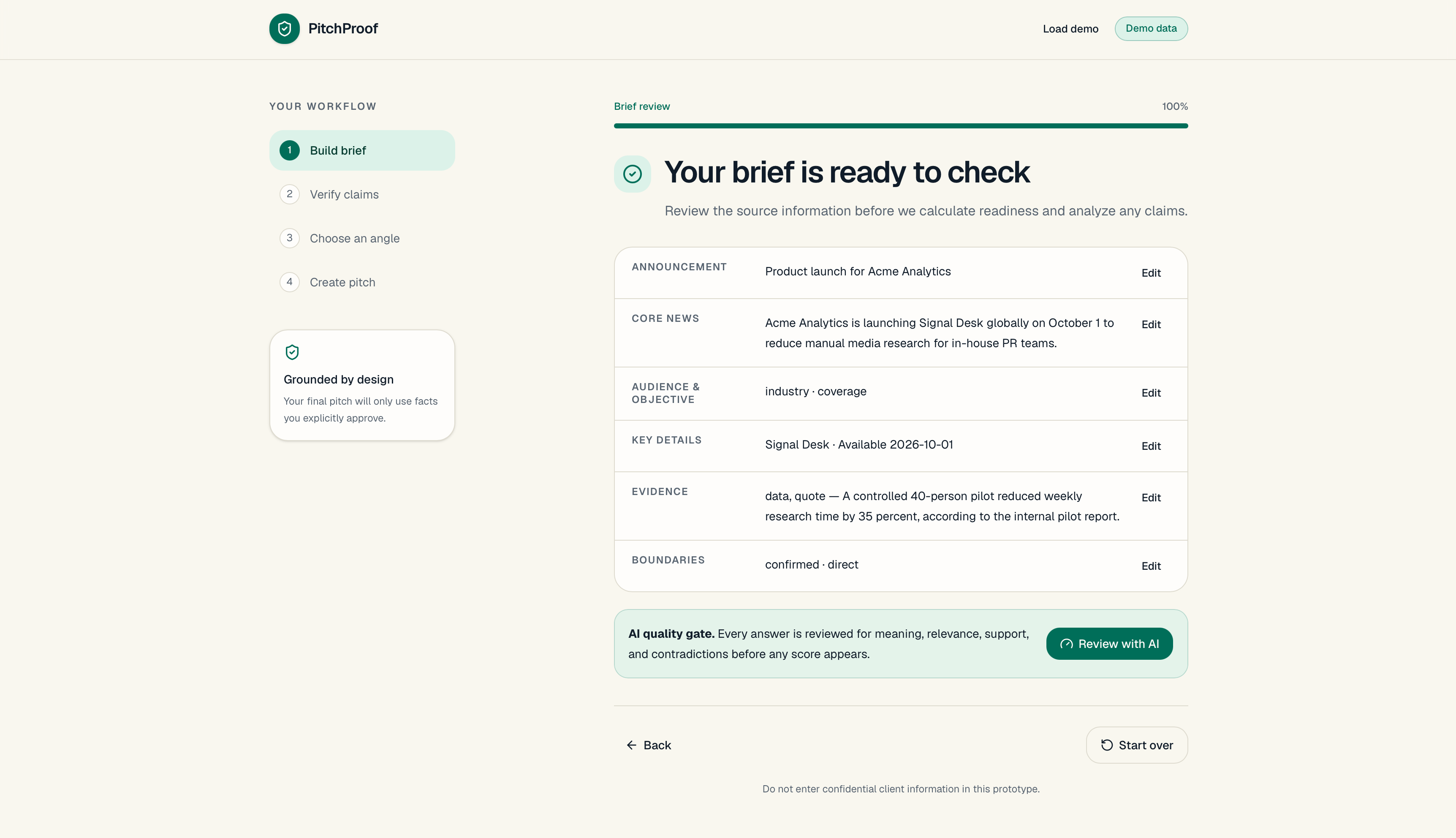The width and height of the screenshot is (1456, 838).
Task: Open the Build brief workflow step
Action: click(x=362, y=150)
